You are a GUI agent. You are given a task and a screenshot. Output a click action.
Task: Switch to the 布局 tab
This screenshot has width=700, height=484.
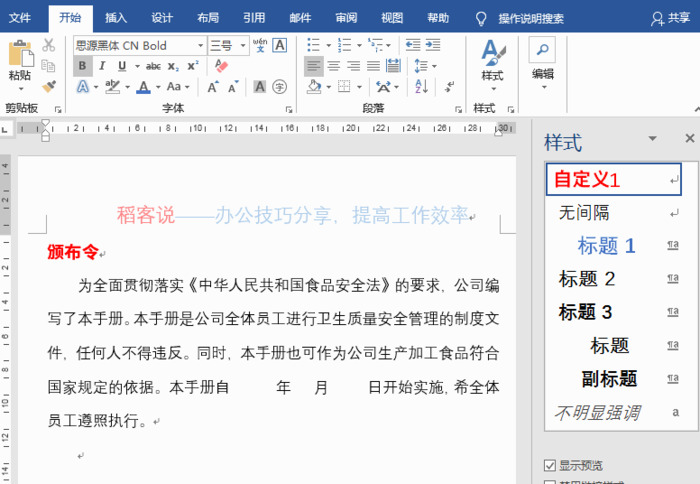pos(208,18)
